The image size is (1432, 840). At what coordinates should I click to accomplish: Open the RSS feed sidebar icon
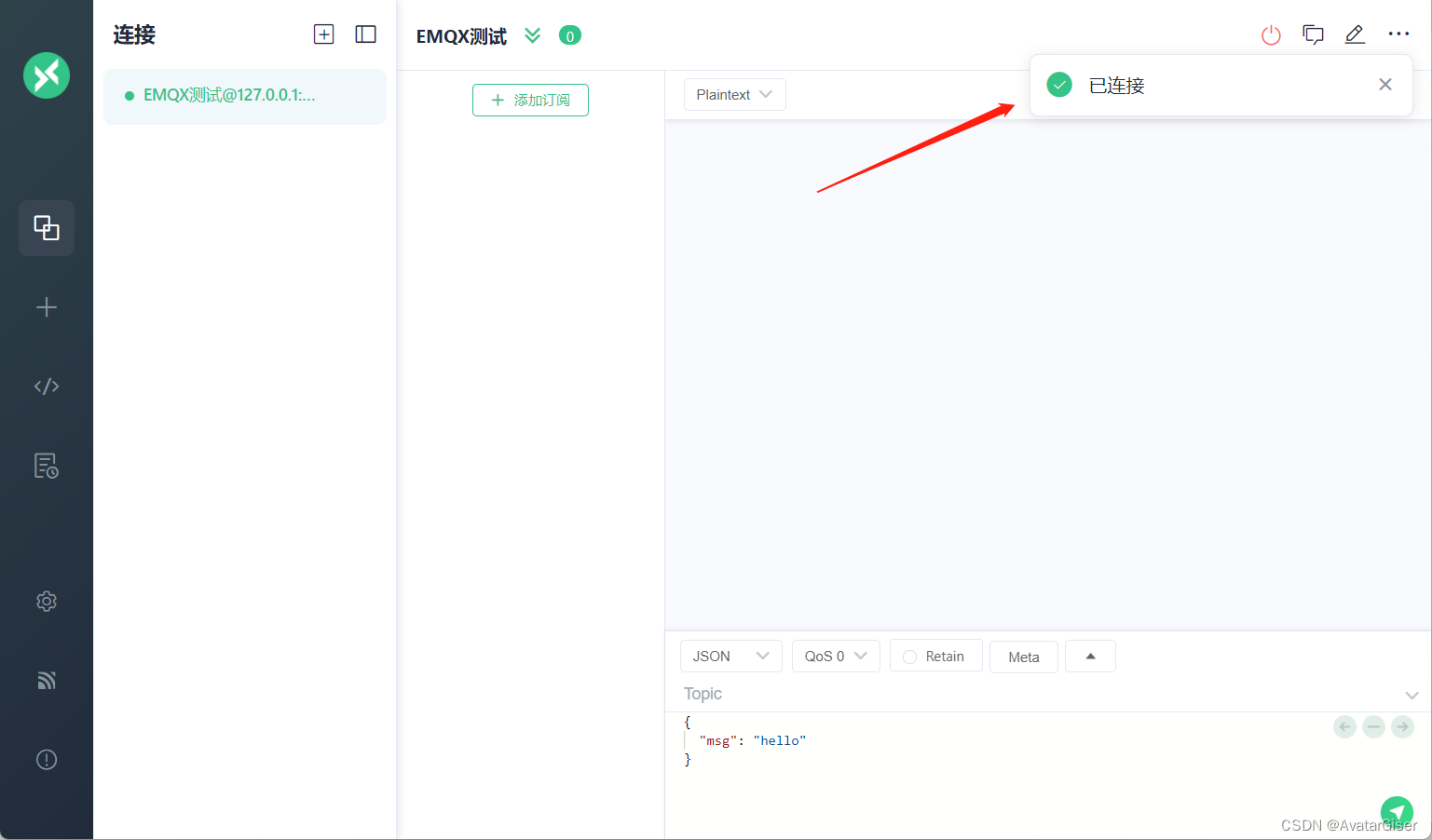click(47, 681)
